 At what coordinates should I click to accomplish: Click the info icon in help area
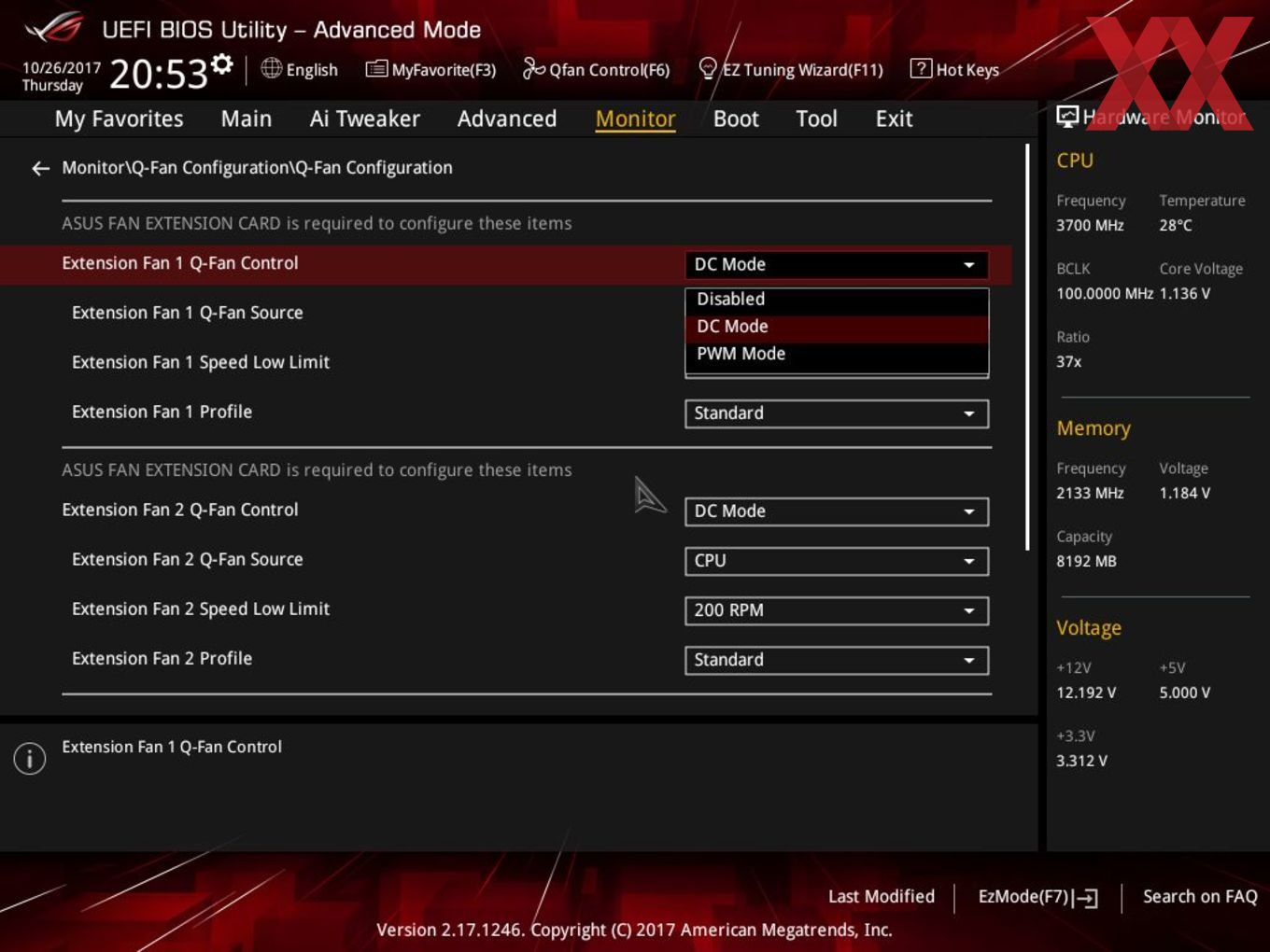[x=30, y=759]
